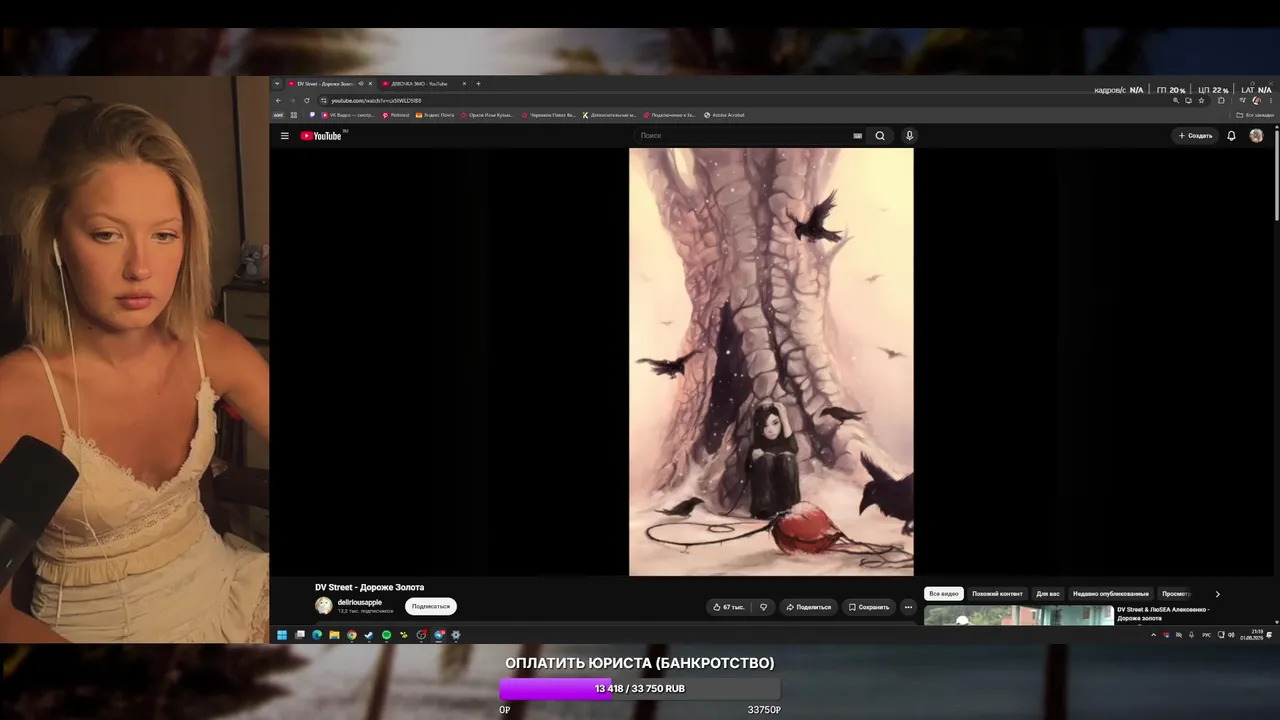Show hidden system tray icons chevron
The width and height of the screenshot is (1280, 720).
pyautogui.click(x=1153, y=635)
